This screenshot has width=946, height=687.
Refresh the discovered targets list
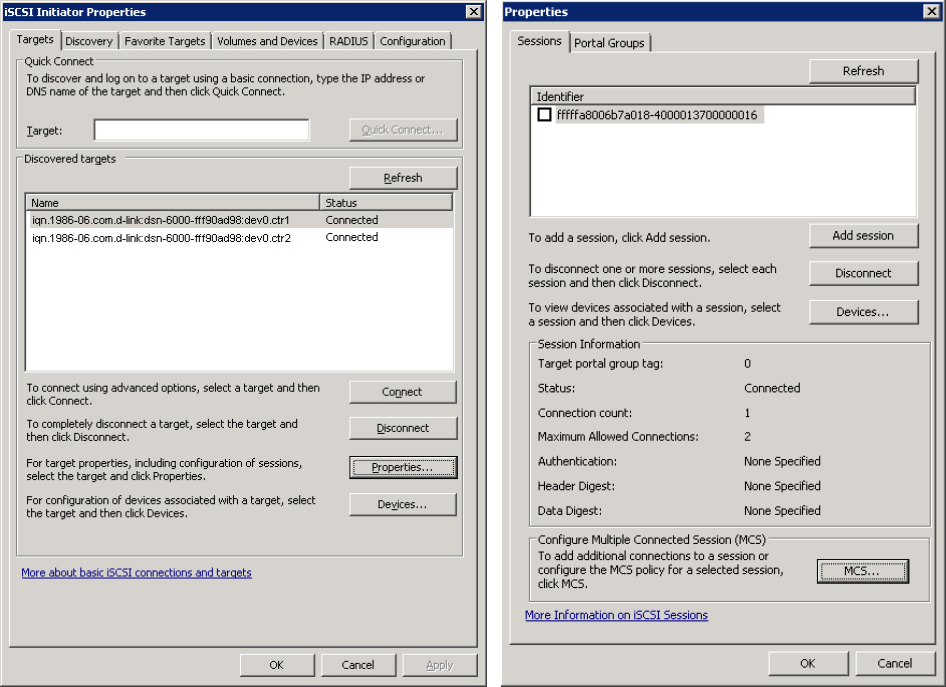402,178
